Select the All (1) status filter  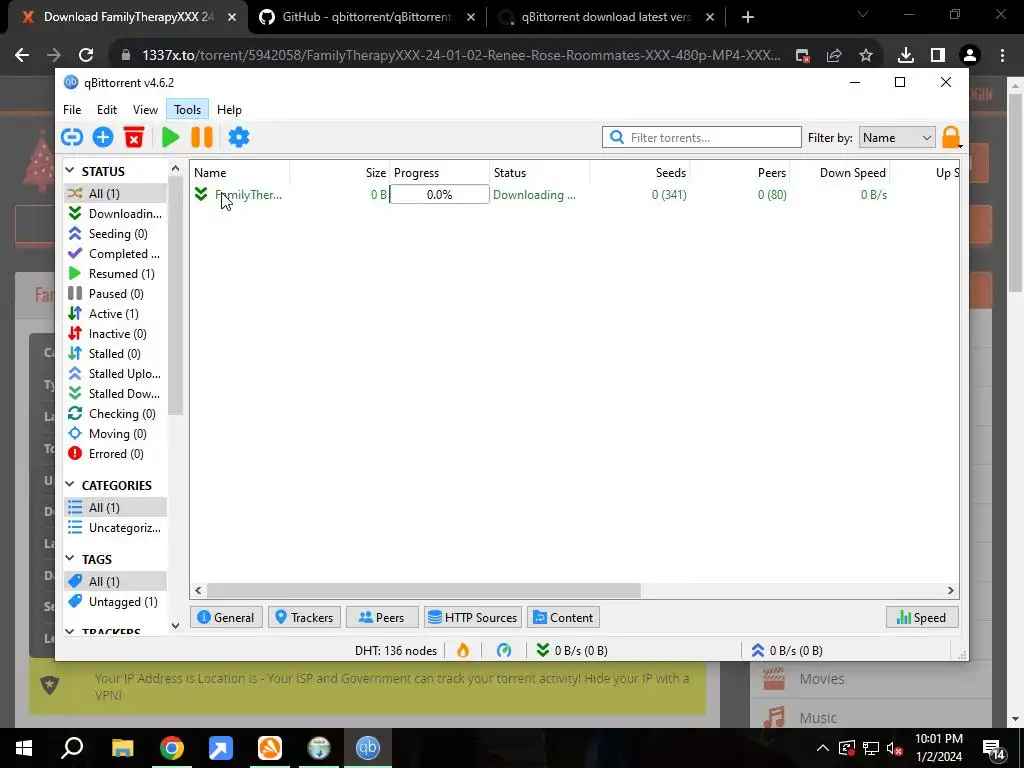pos(116,193)
